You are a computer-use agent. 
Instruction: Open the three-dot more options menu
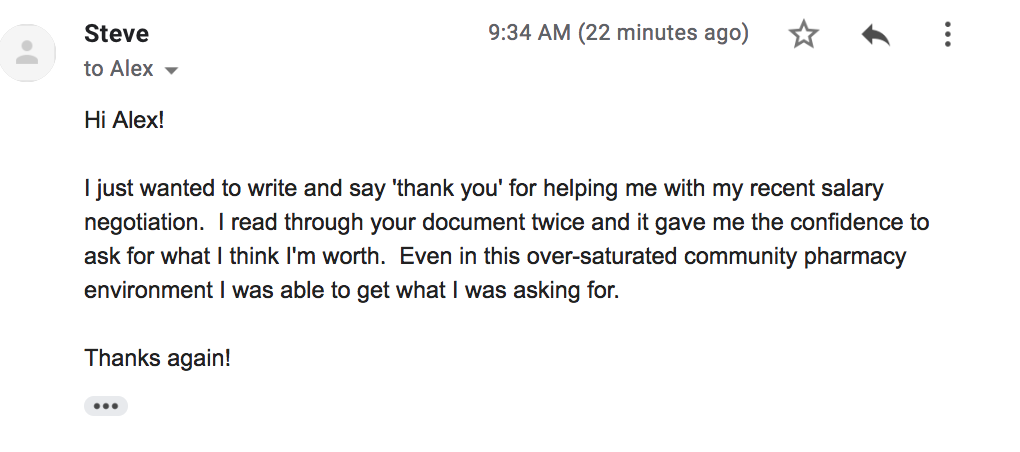[x=947, y=36]
